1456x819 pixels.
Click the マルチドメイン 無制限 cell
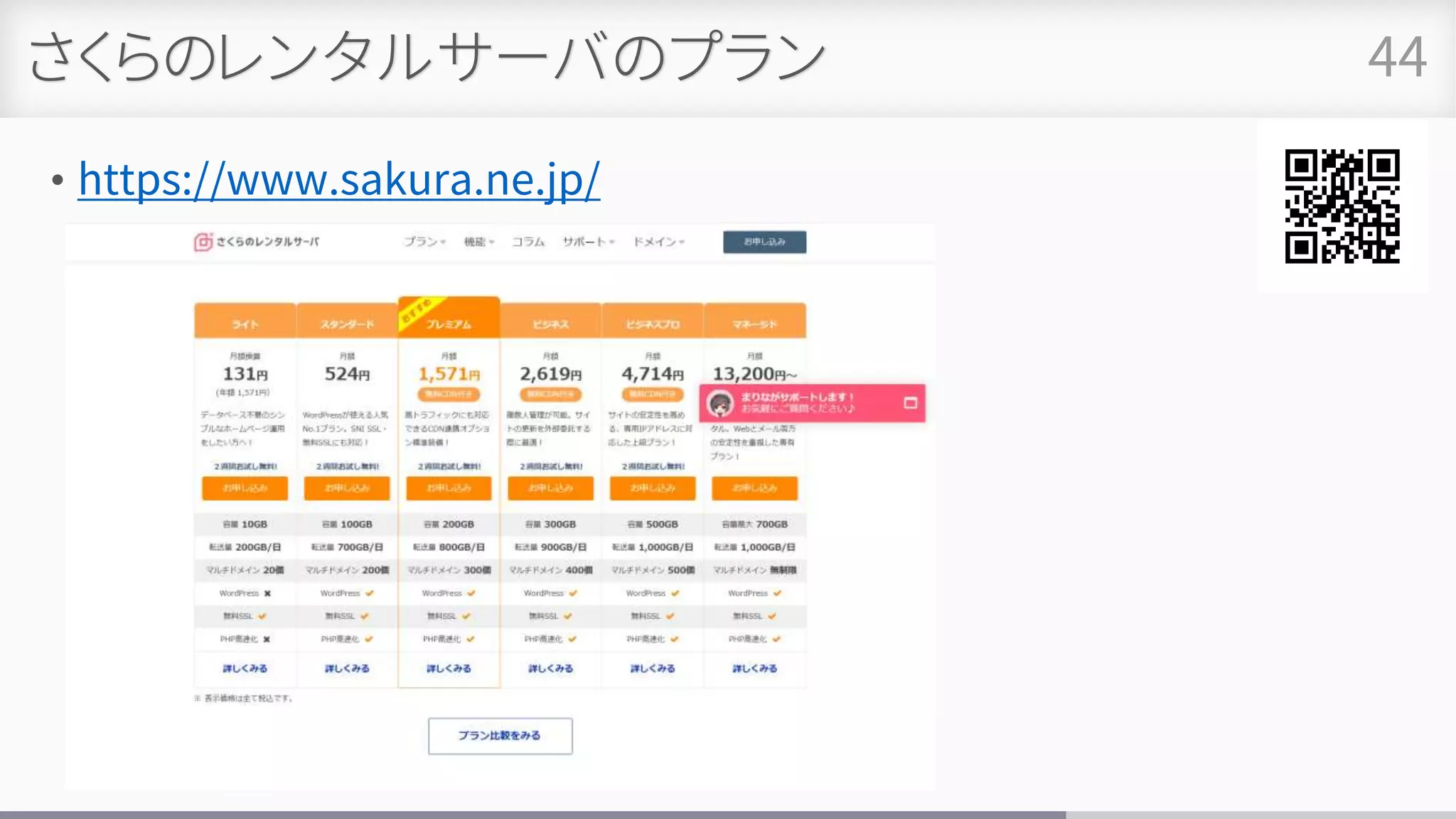pyautogui.click(x=755, y=570)
